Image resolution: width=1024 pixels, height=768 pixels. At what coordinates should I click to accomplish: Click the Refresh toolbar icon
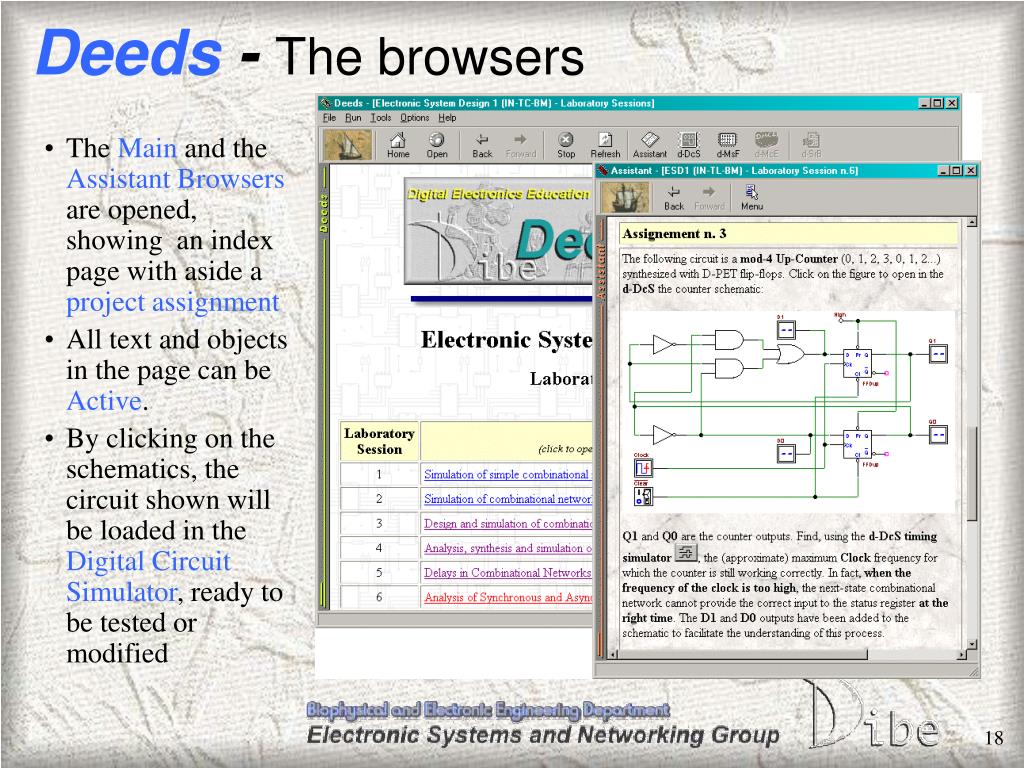[x=605, y=144]
